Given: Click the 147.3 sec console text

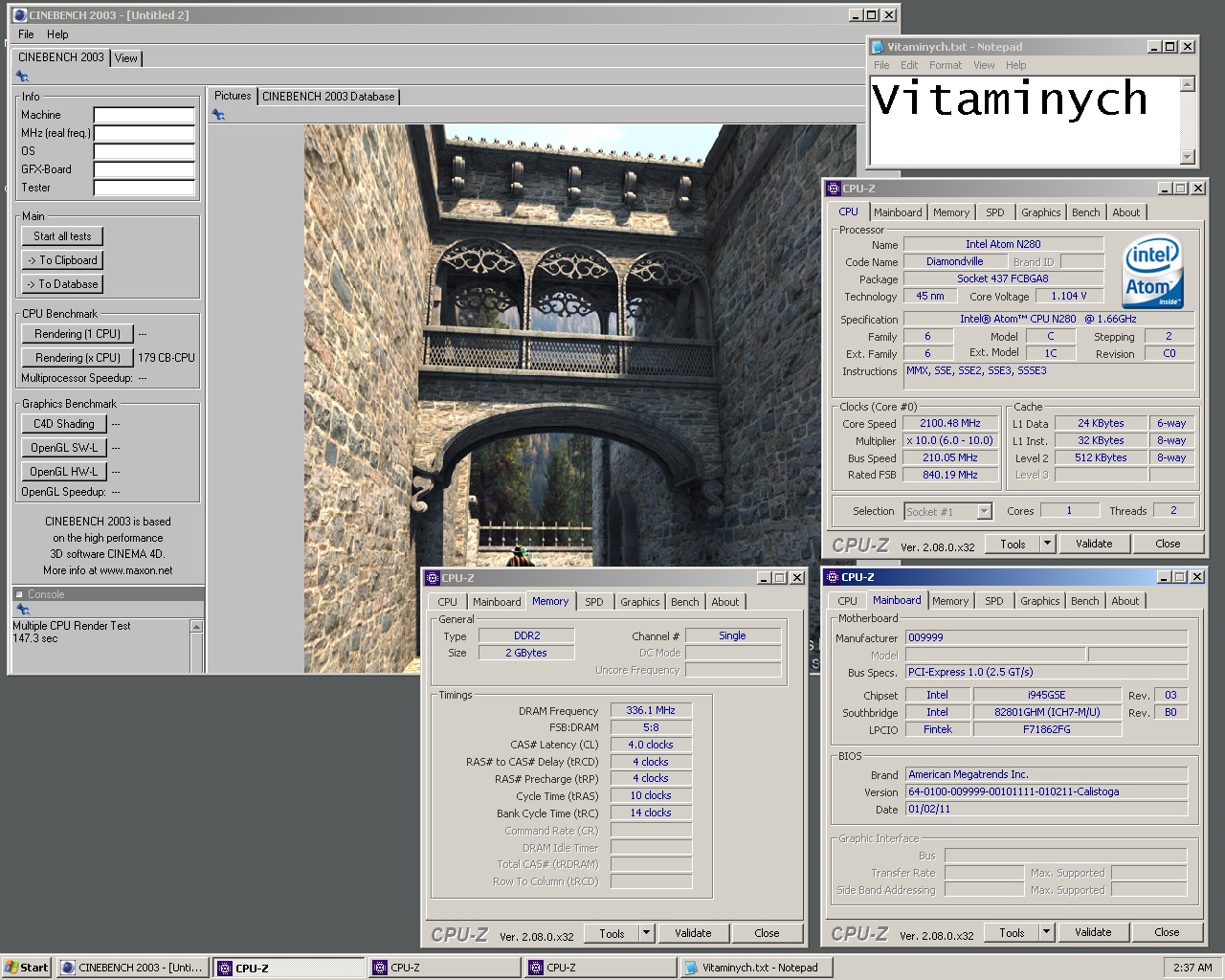Looking at the screenshot, I should point(35,638).
